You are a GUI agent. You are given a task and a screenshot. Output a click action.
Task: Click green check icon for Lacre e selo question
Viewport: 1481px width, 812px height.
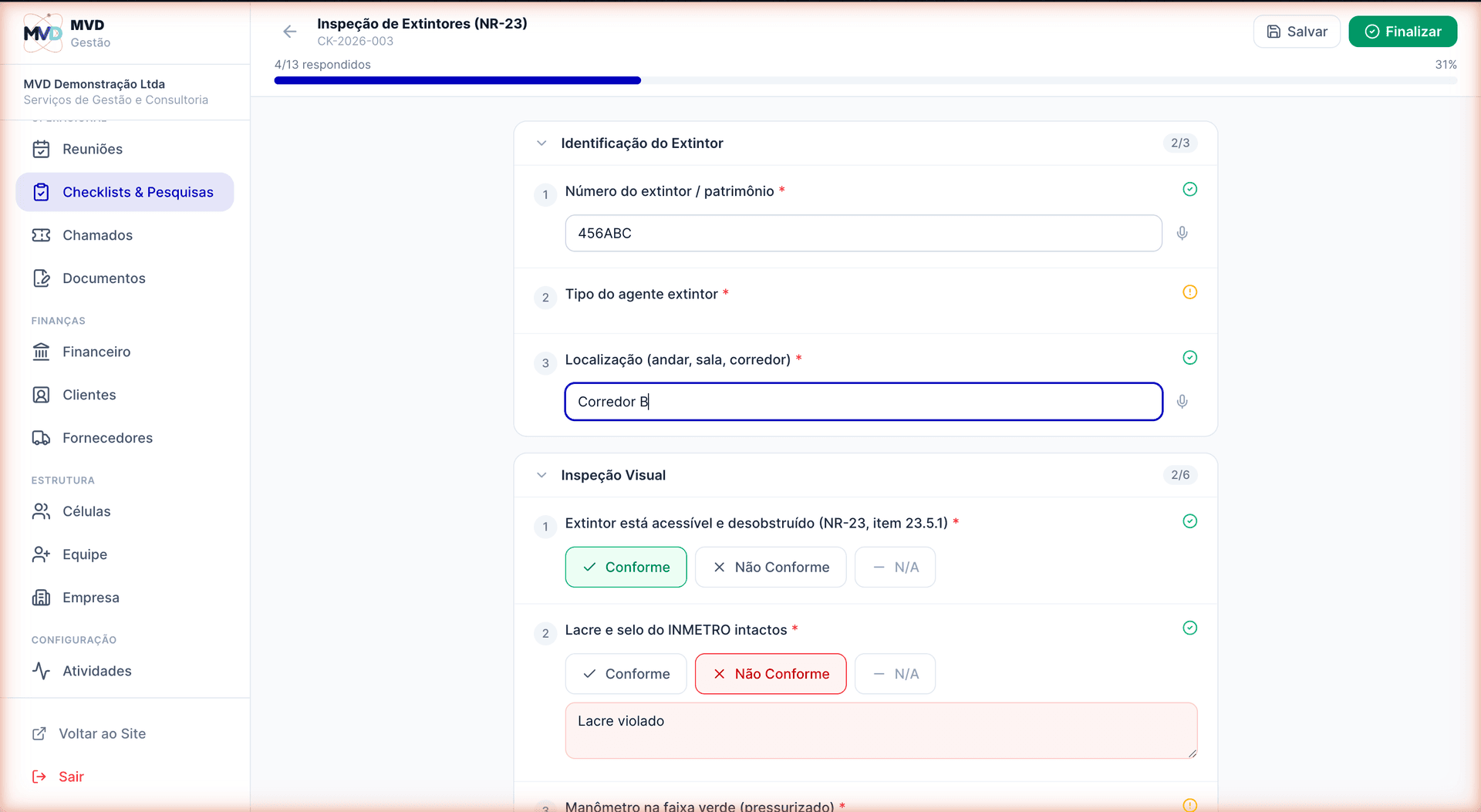click(x=1190, y=628)
